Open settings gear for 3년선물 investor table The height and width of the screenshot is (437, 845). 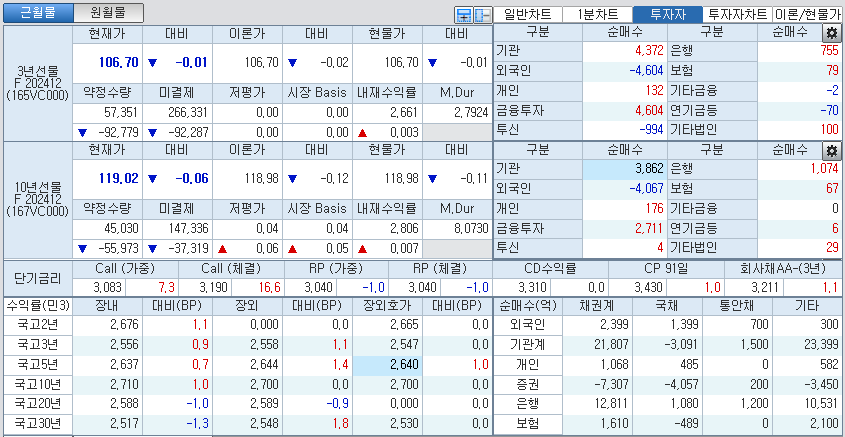coord(831,33)
